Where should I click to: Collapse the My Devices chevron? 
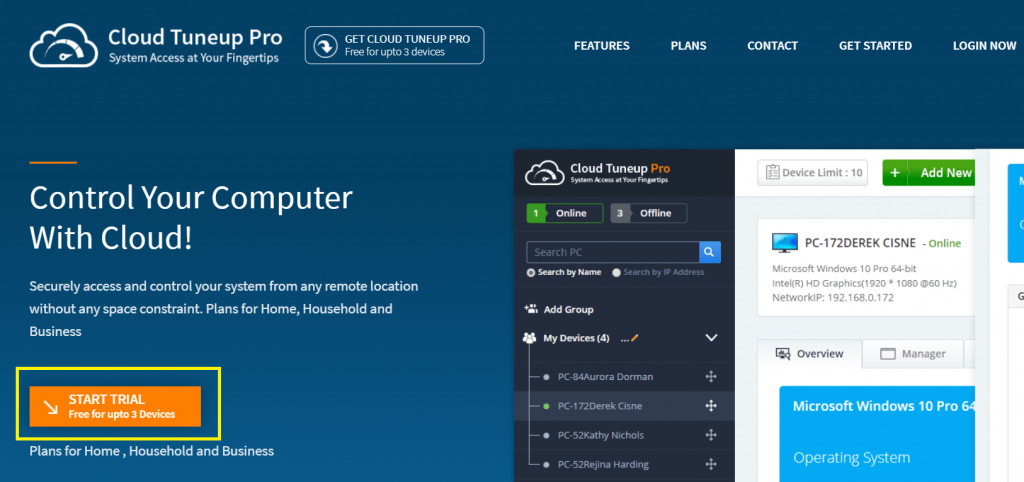[x=712, y=338]
